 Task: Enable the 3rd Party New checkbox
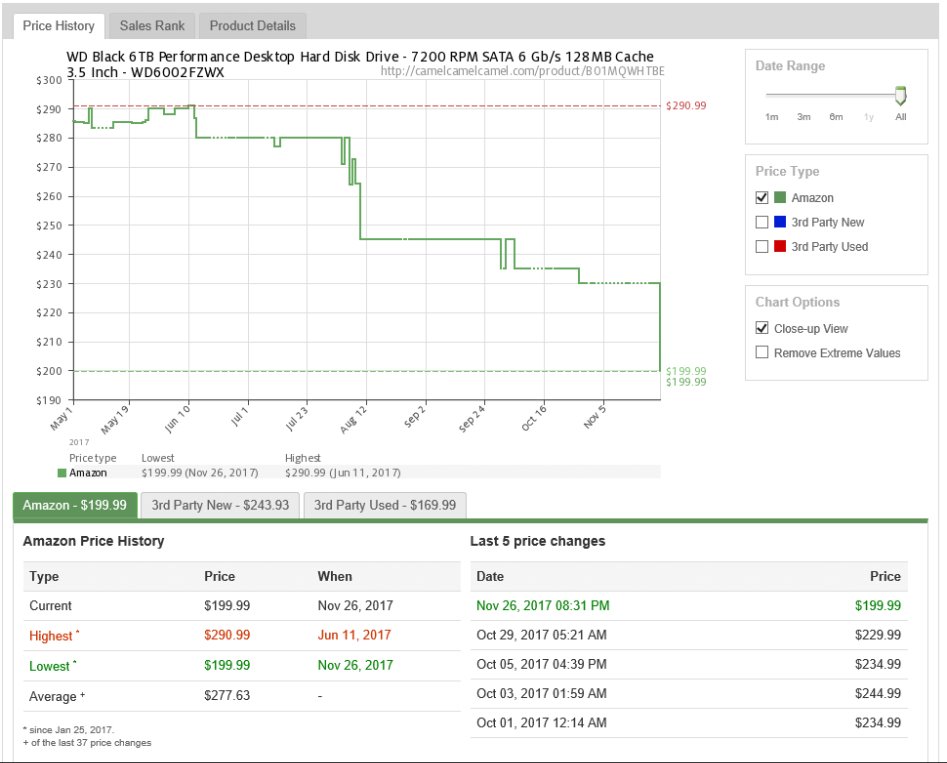pyautogui.click(x=762, y=222)
